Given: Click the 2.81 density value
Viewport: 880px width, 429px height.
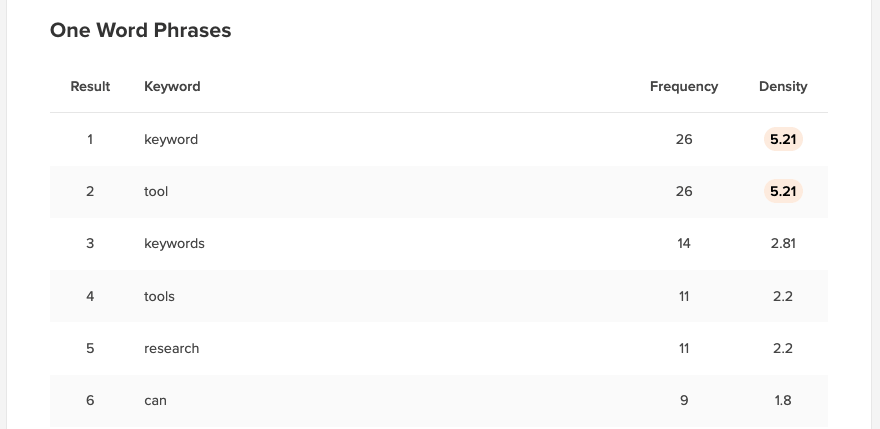Looking at the screenshot, I should click(x=783, y=244).
